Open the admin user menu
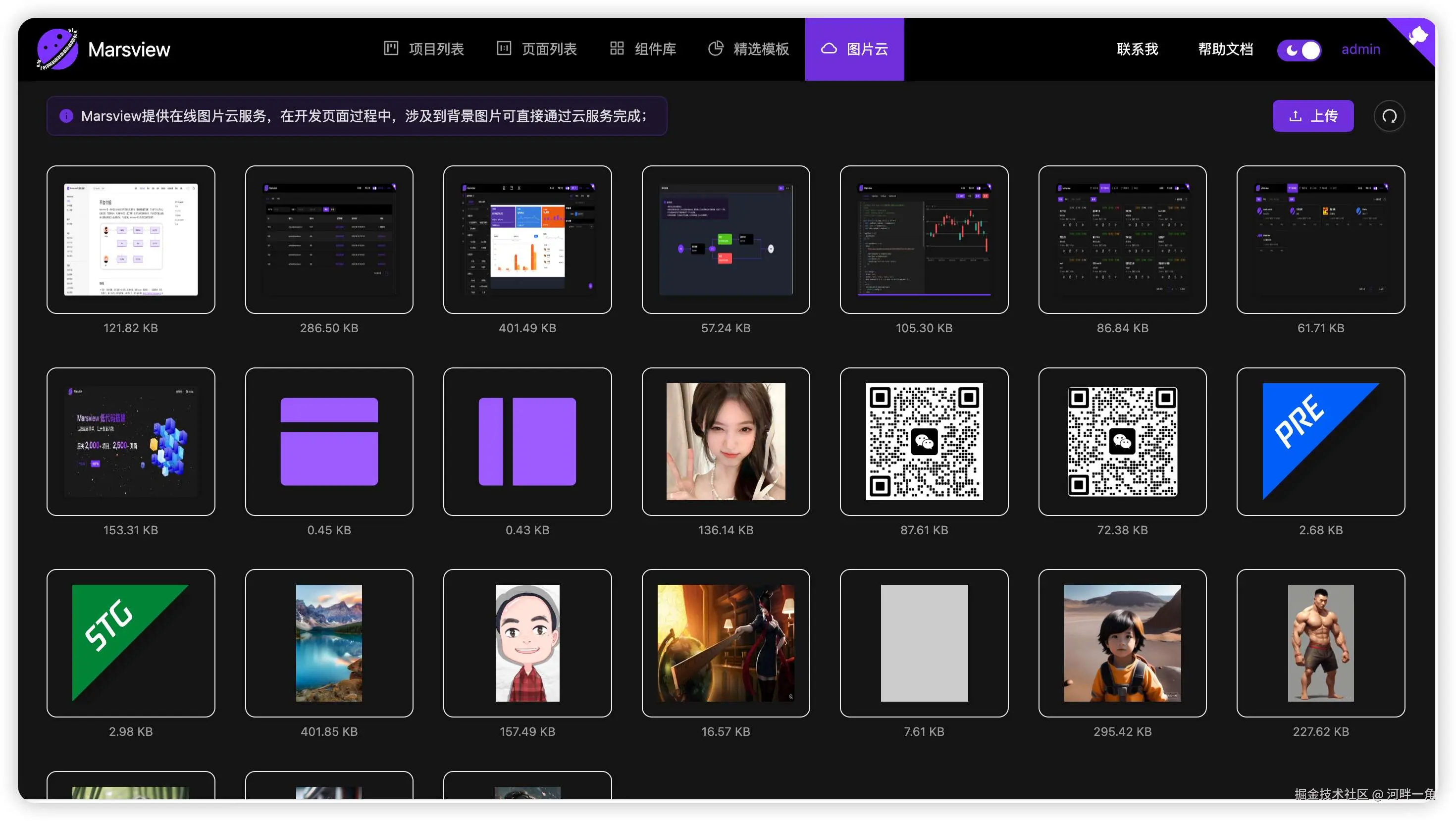 [x=1360, y=49]
